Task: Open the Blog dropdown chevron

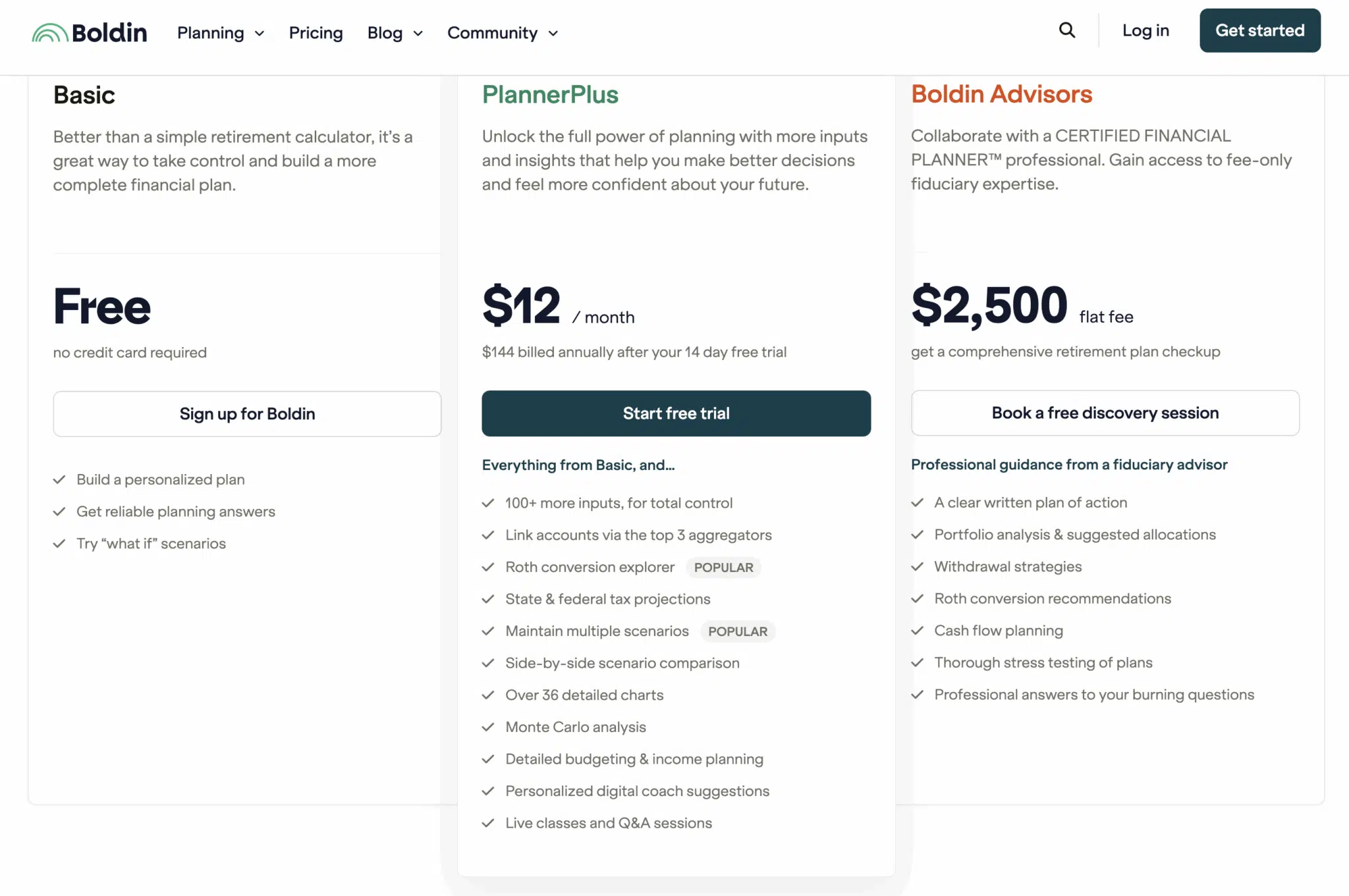Action: [418, 34]
